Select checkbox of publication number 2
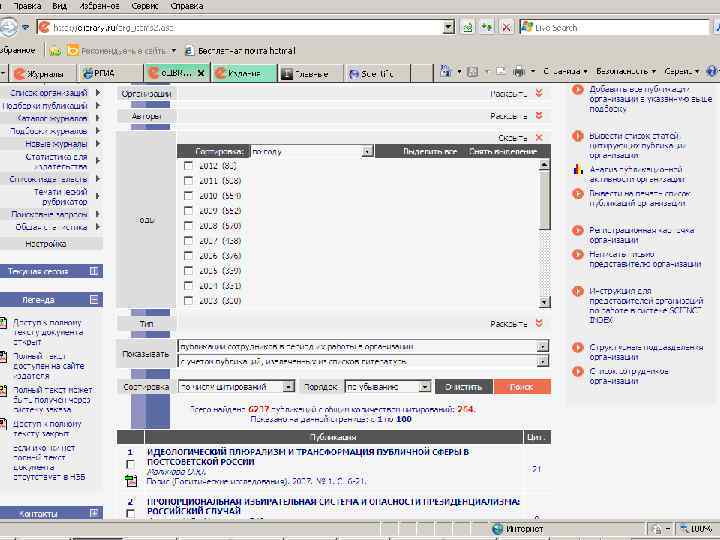 130,513
